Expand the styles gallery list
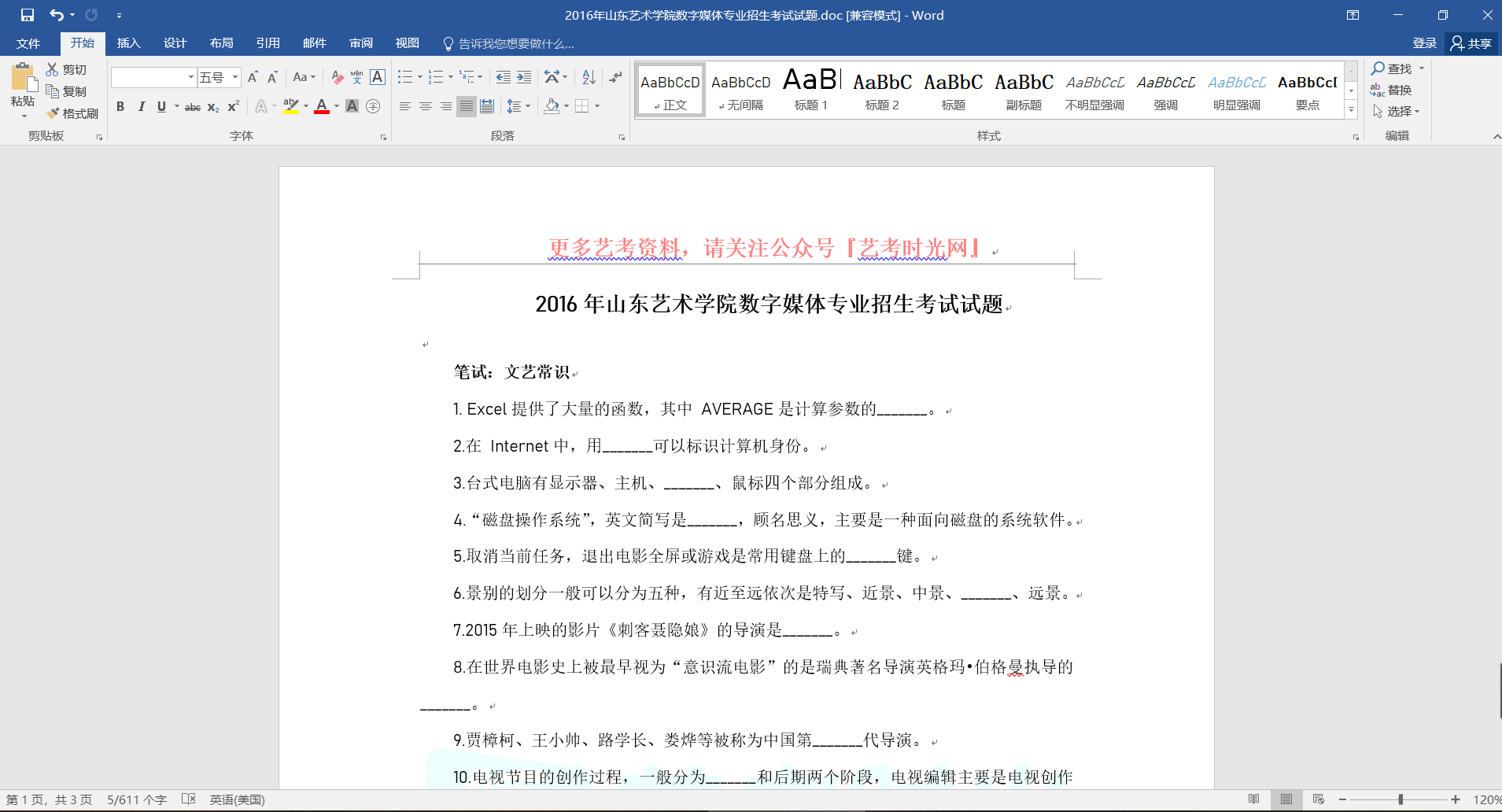Viewport: 1502px width, 812px height. click(x=1351, y=110)
